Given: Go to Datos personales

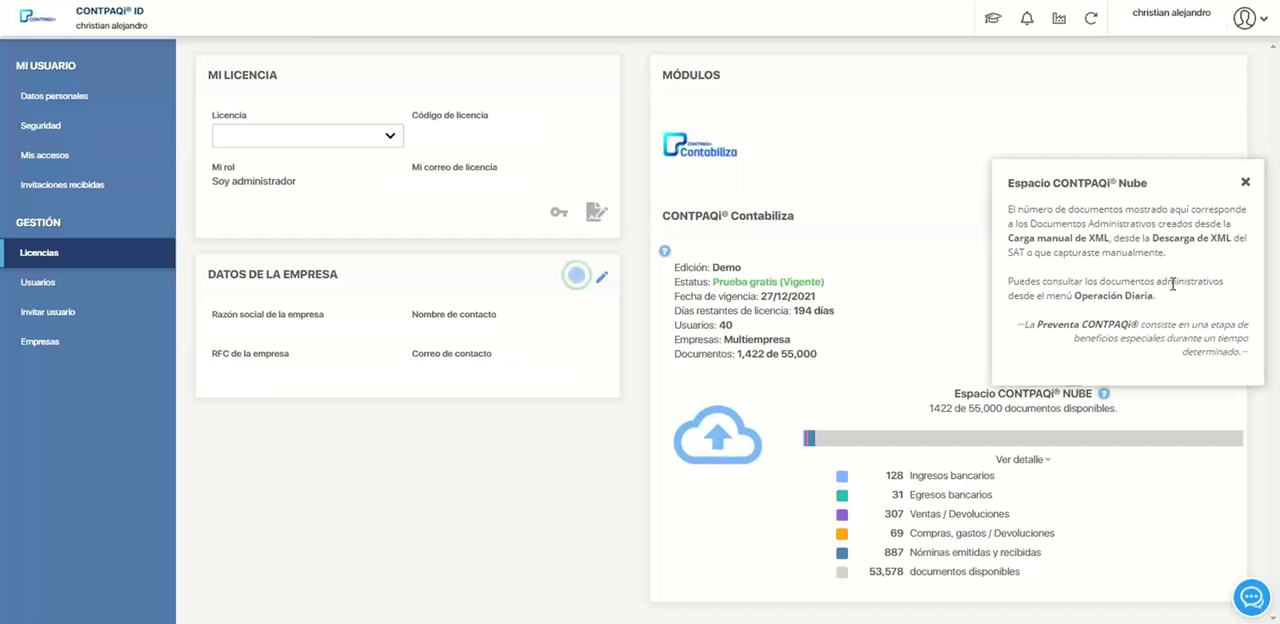Looking at the screenshot, I should tap(54, 96).
